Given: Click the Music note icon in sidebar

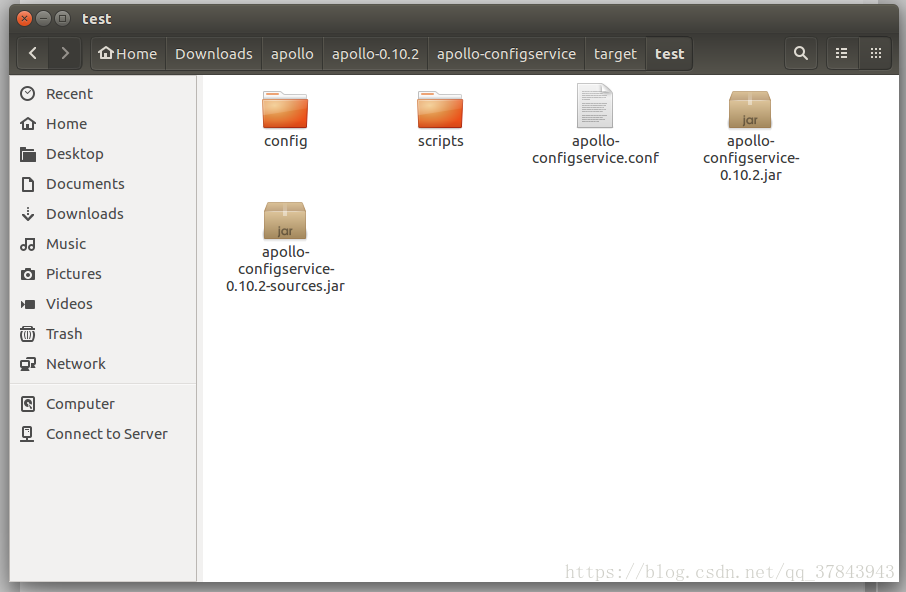Looking at the screenshot, I should [x=28, y=244].
